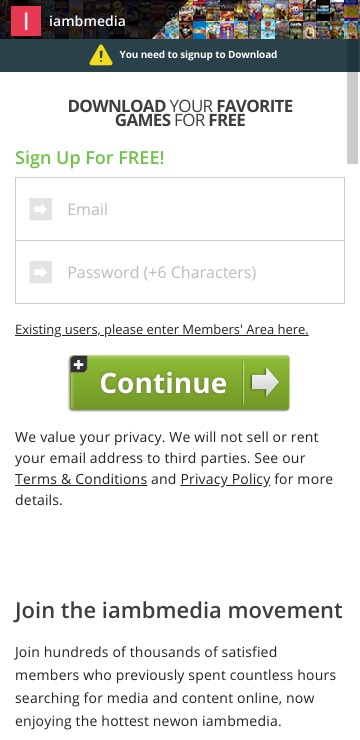Click the privacy notice paragraph text

tap(174, 468)
